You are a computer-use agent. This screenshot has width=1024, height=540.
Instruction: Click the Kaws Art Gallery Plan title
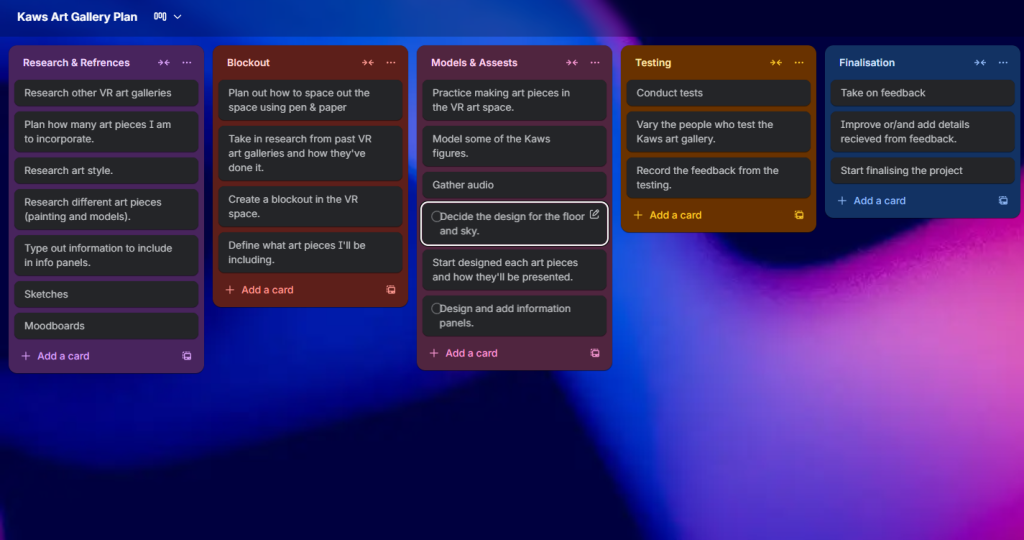click(x=77, y=17)
